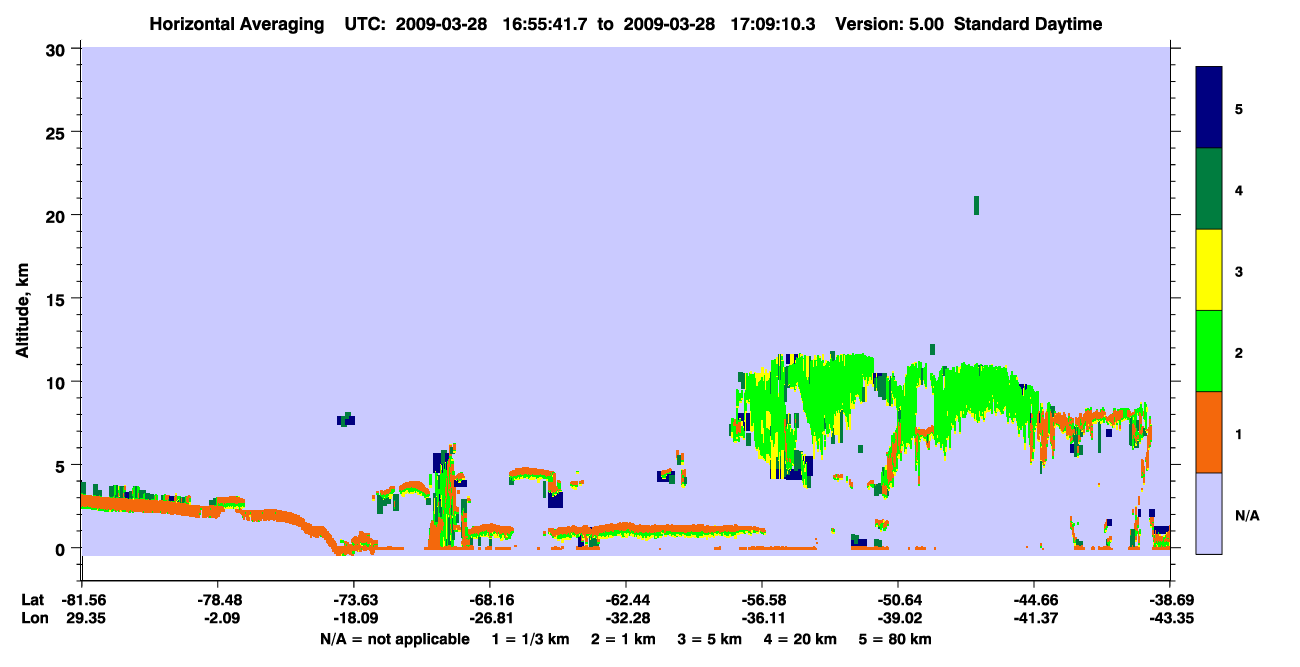1300x667 pixels.
Task: Click the longitude value -39.02
Action: tap(898, 618)
